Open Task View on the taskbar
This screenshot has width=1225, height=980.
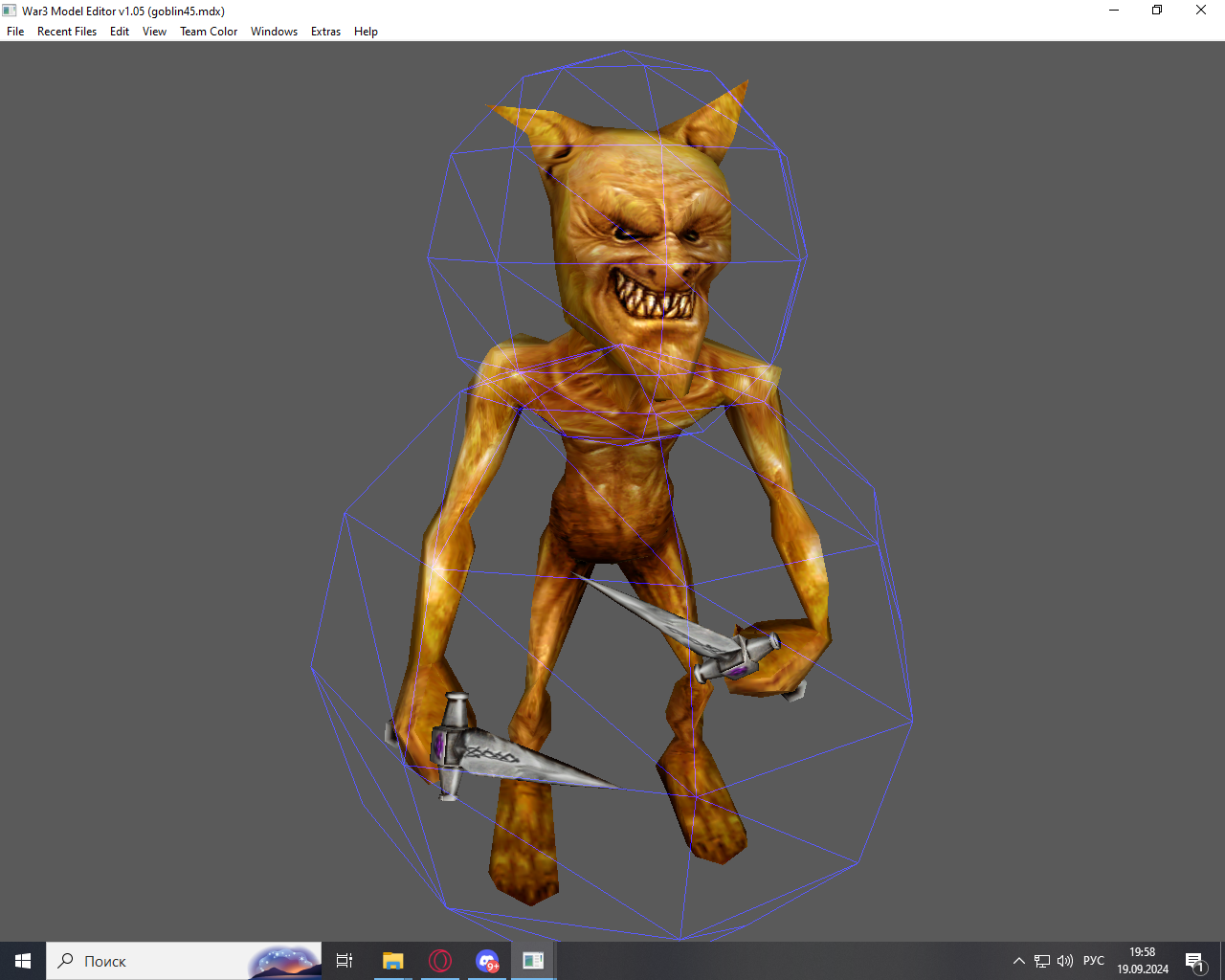coord(345,961)
